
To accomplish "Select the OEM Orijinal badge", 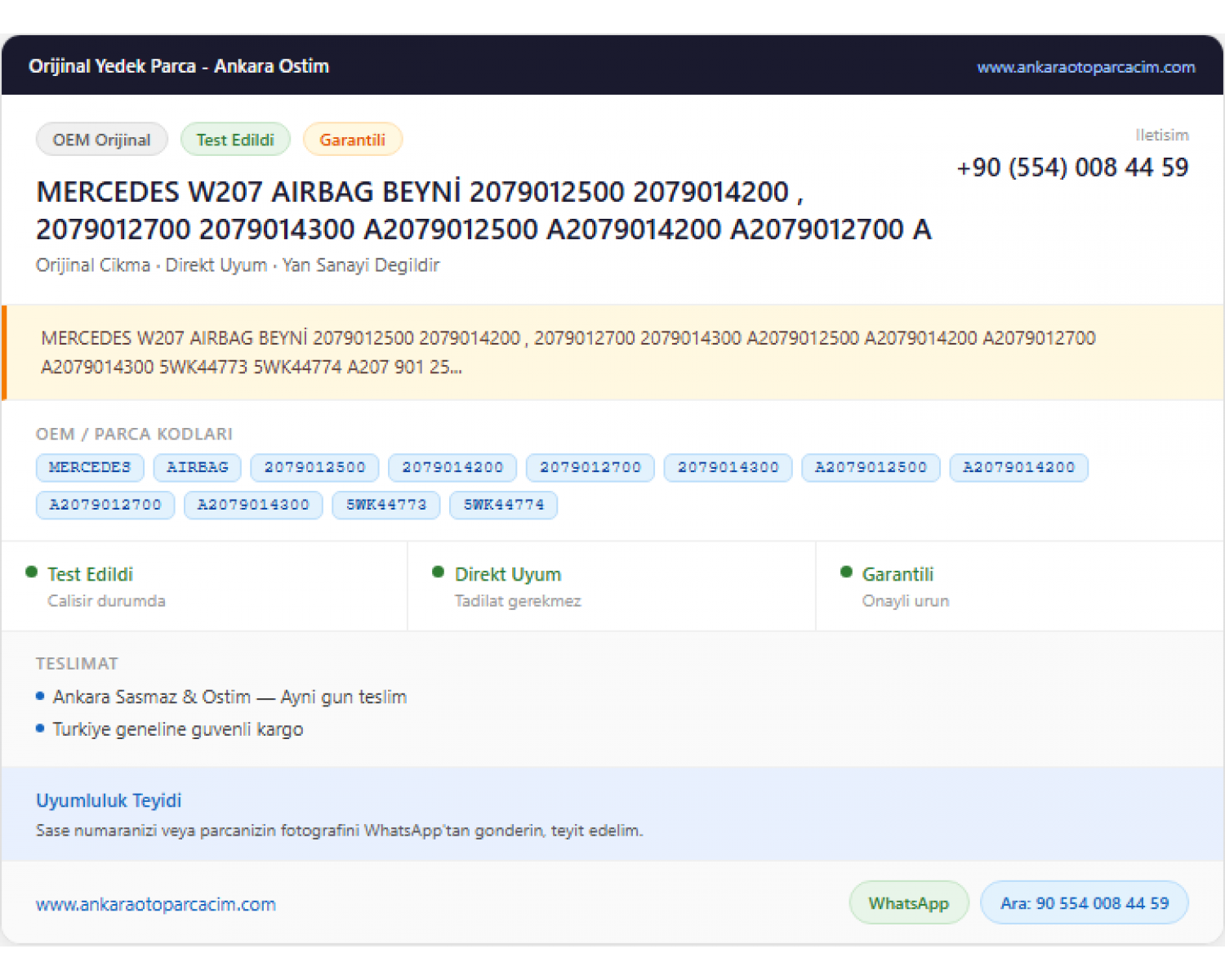I will pyautogui.click(x=102, y=140).
